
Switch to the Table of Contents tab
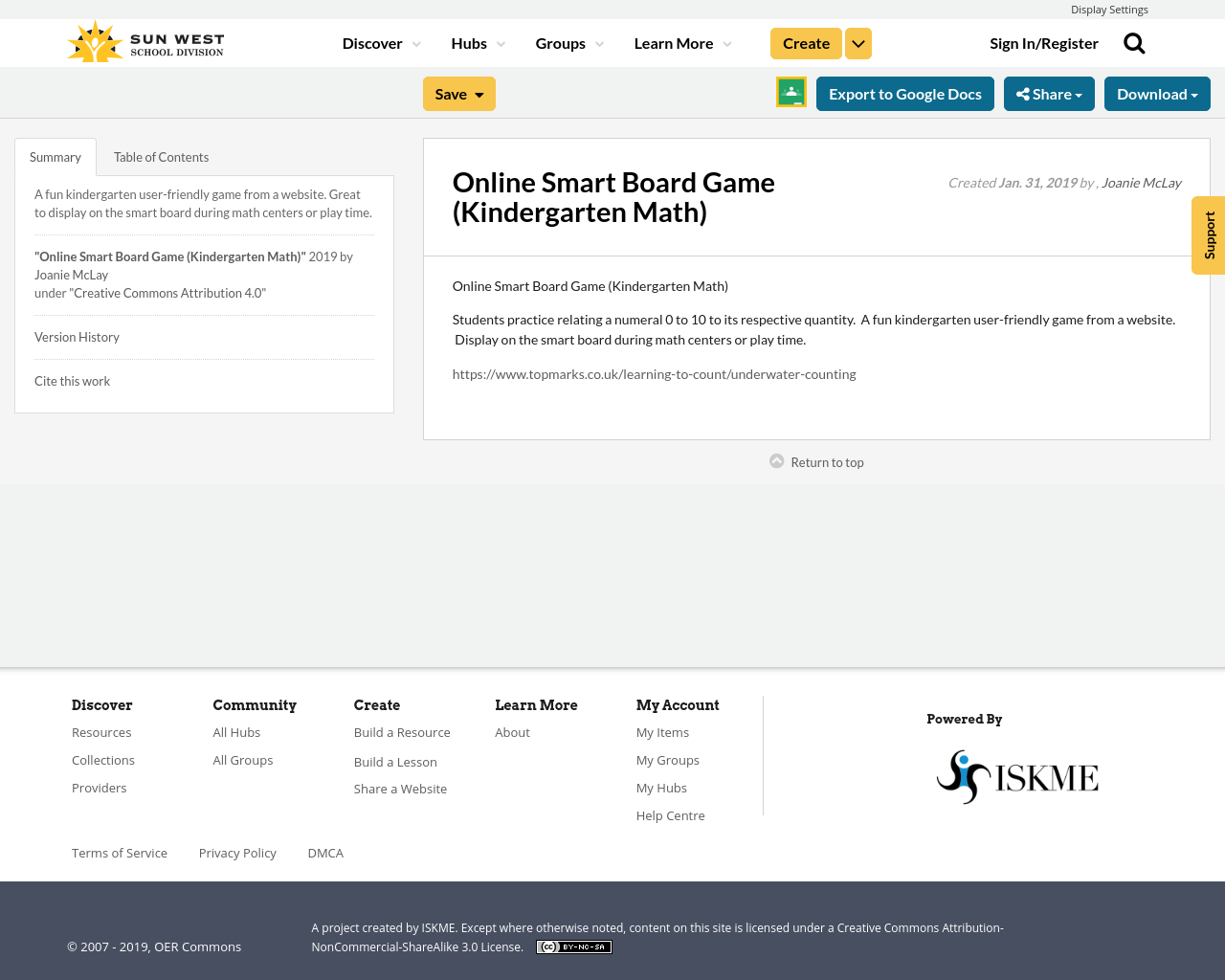(161, 157)
